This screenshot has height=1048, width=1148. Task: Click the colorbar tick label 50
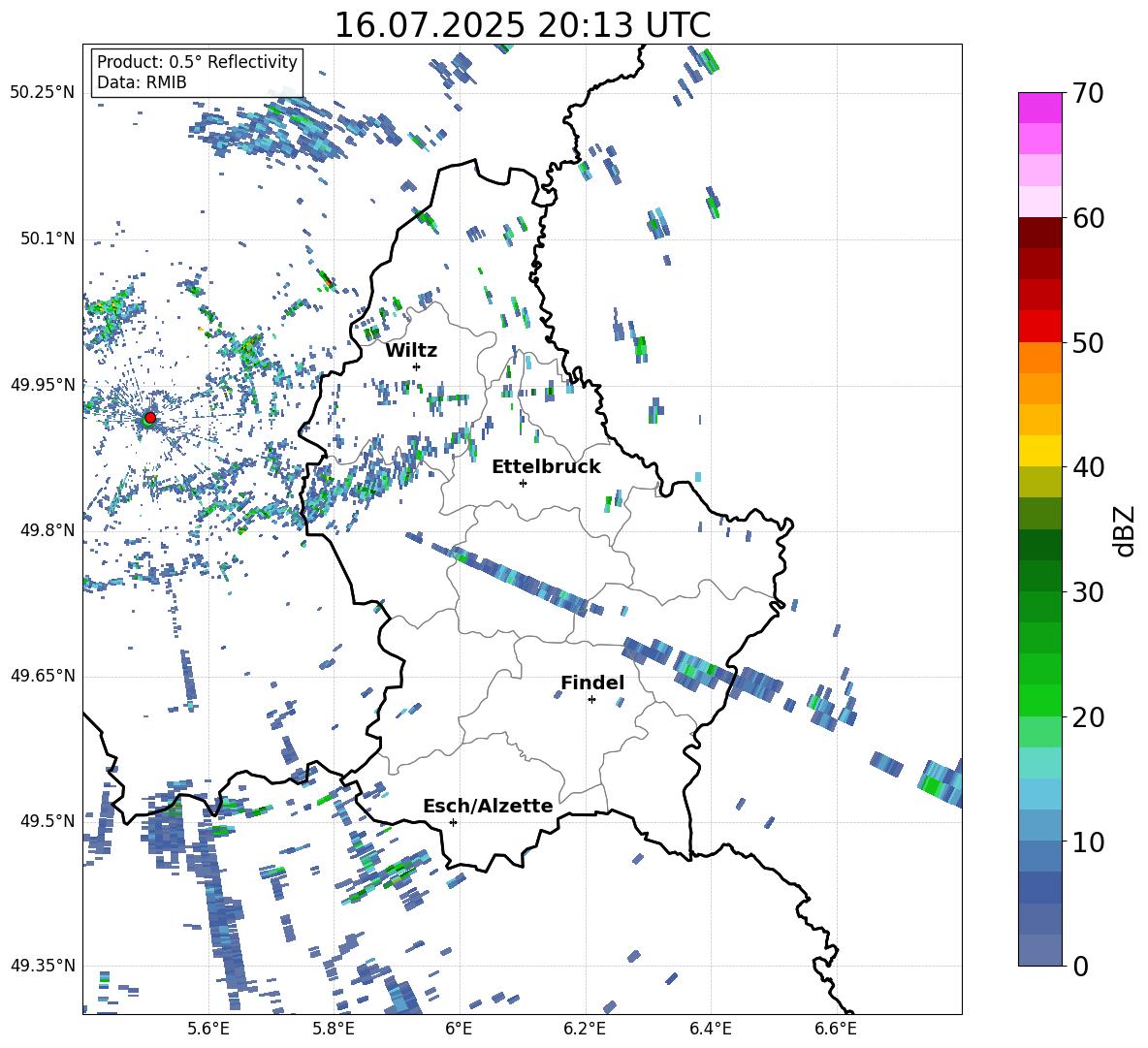tap(1088, 342)
